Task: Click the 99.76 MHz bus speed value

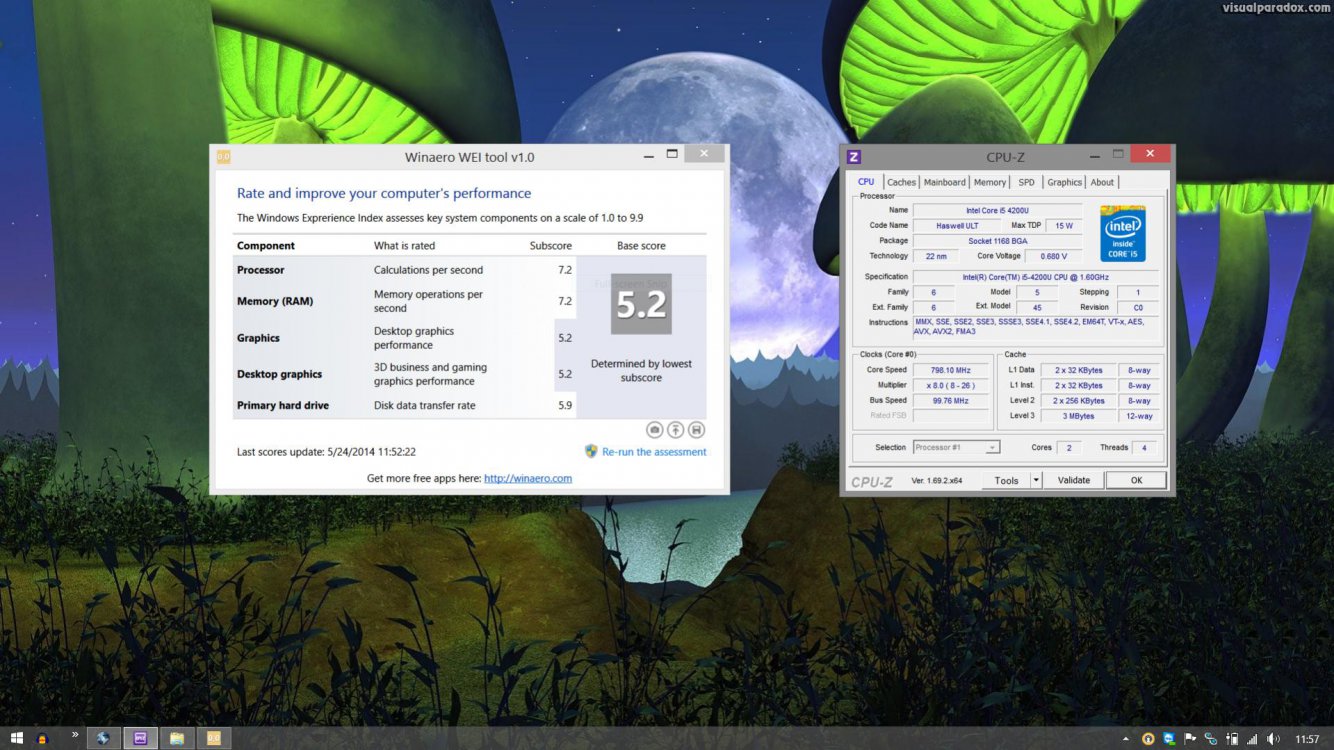Action: click(950, 401)
